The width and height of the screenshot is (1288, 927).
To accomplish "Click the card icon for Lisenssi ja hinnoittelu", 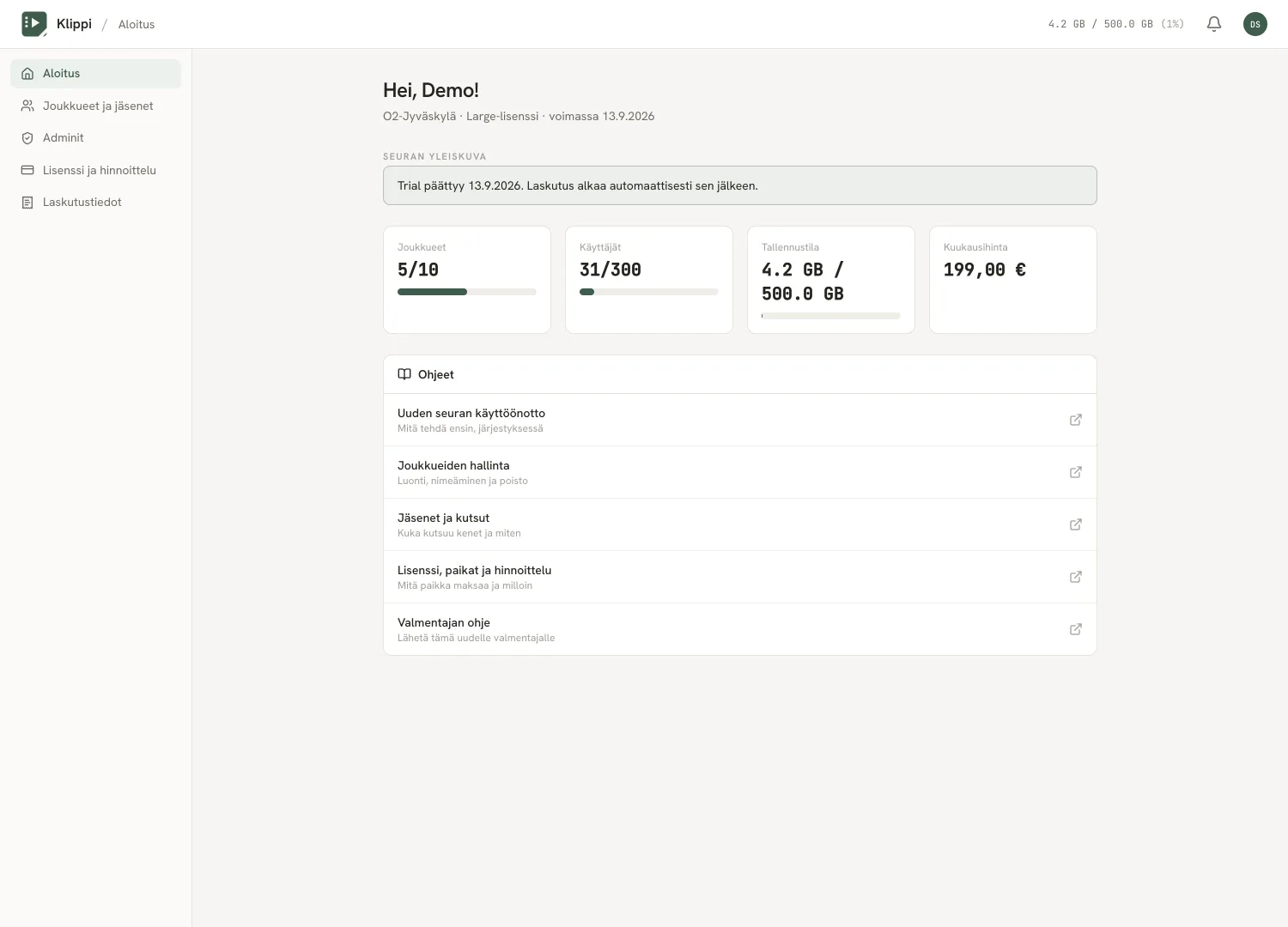I will (27, 171).
